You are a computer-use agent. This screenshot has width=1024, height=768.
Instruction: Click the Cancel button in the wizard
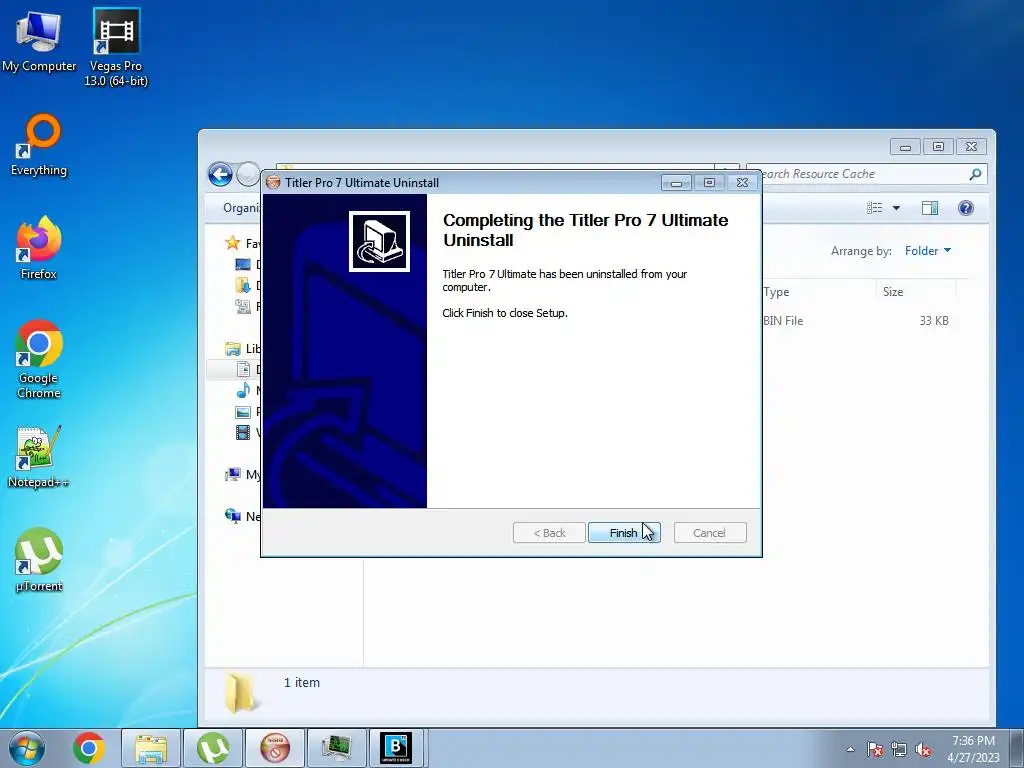pyautogui.click(x=709, y=533)
